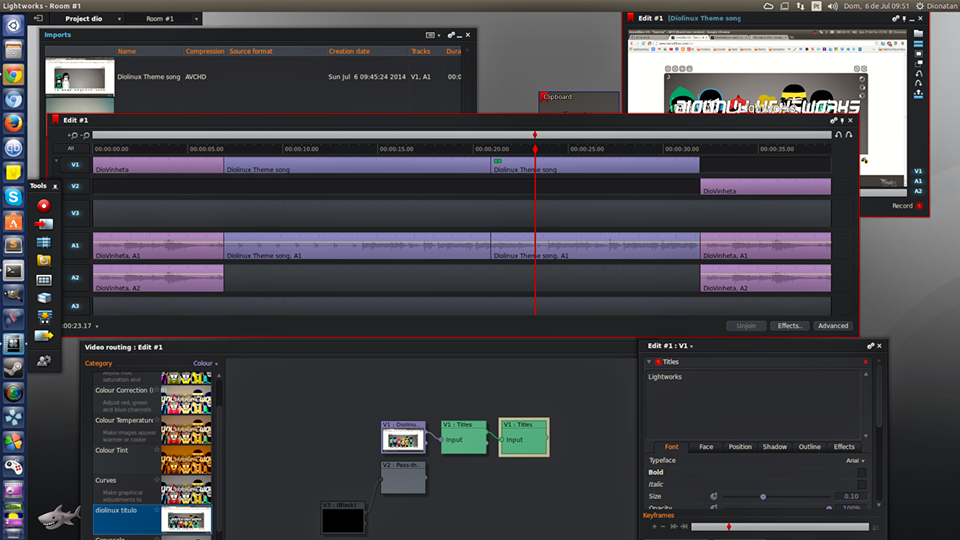The image size is (960, 540).
Task: Add a keyframe with the plus icon
Action: pos(654,527)
